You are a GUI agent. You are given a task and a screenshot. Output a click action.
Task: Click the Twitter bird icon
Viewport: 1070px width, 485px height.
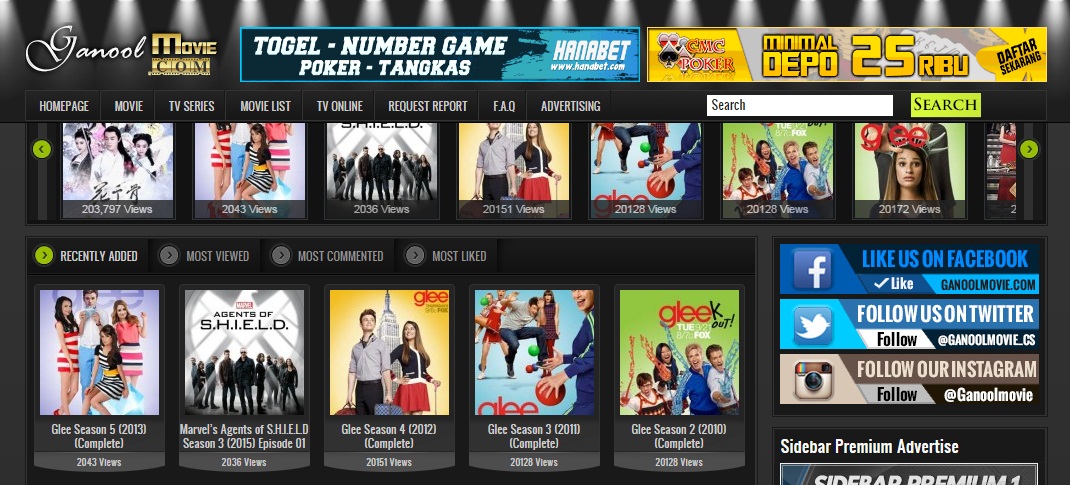(812, 325)
